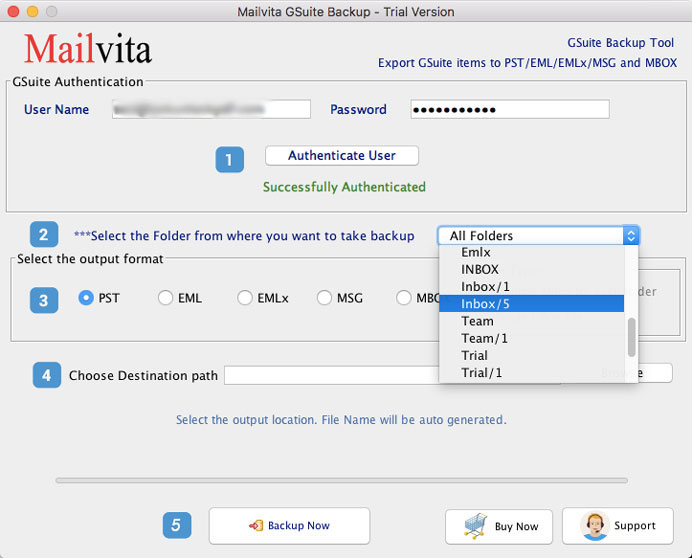Click the Mailvita logo
Viewport: 692px width, 558px height.
pyautogui.click(x=88, y=49)
